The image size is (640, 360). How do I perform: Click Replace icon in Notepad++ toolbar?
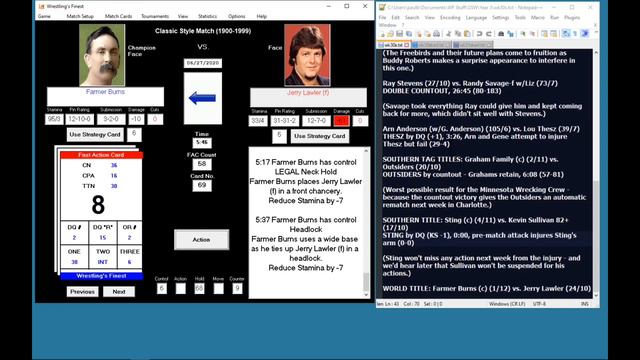click(x=510, y=34)
